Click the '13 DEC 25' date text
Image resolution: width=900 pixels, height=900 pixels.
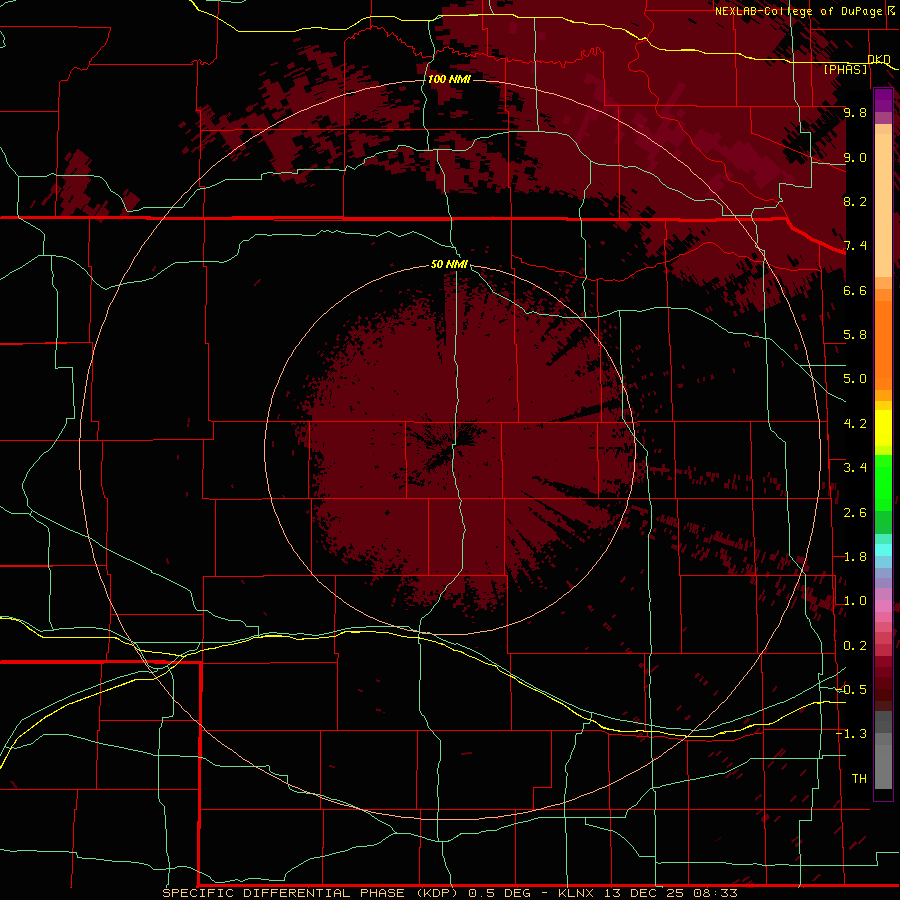coord(643,893)
